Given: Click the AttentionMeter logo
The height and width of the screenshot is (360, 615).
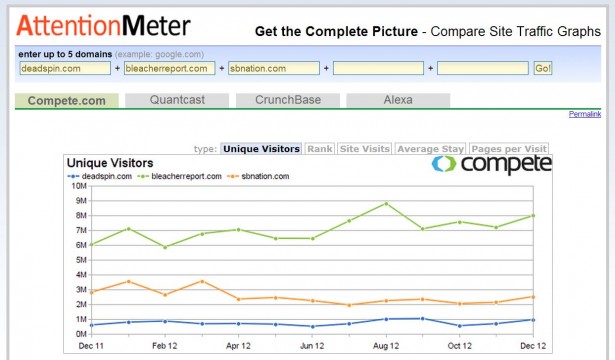Looking at the screenshot, I should point(103,26).
